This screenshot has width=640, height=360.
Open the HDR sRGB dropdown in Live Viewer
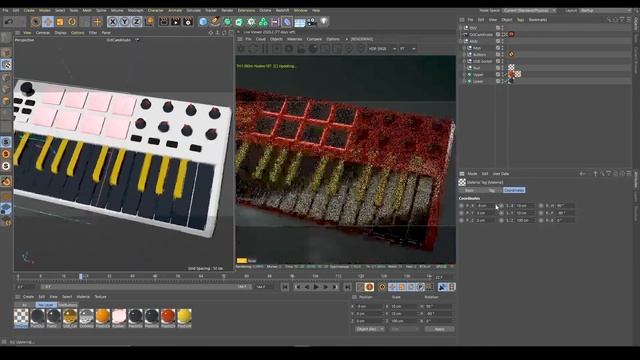tap(382, 49)
